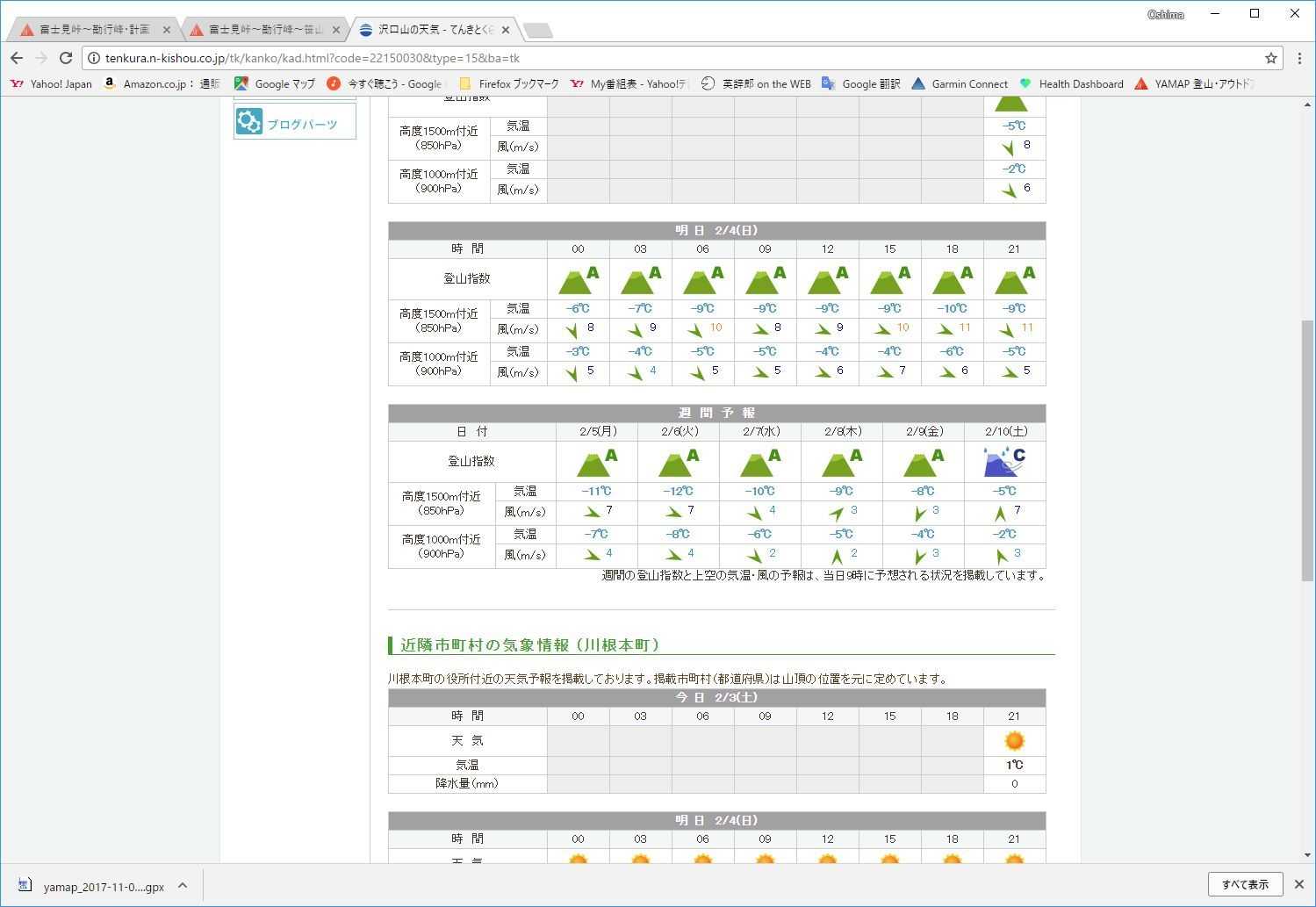The width and height of the screenshot is (1316, 907).
Task: Open the Garmin Connect bookmark
Action: [959, 84]
